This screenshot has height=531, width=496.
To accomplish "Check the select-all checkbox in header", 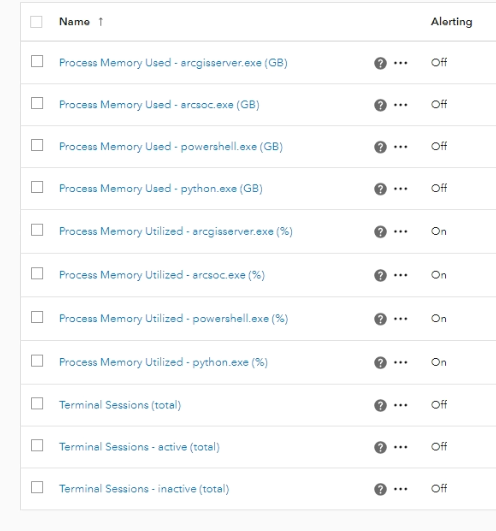I will [36, 22].
